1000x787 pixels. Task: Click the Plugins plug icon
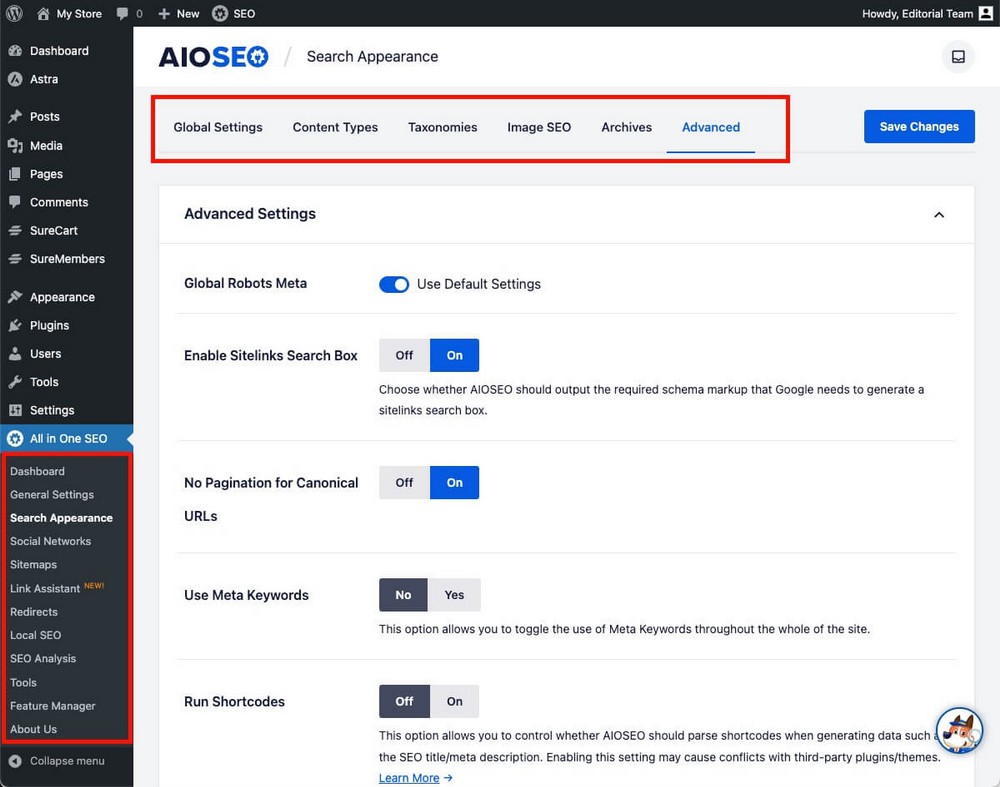pos(15,325)
